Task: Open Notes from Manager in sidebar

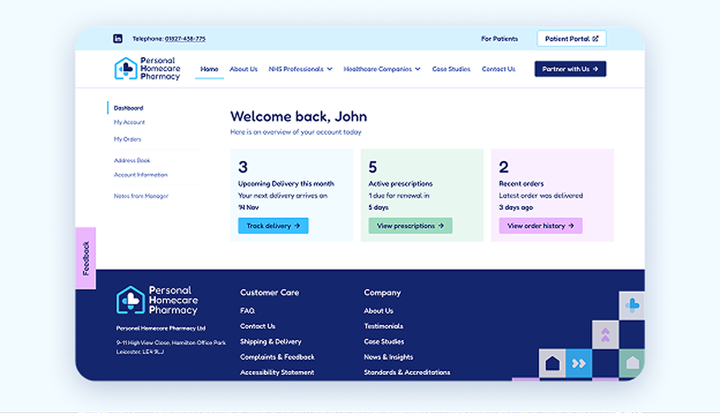Action: (x=141, y=196)
